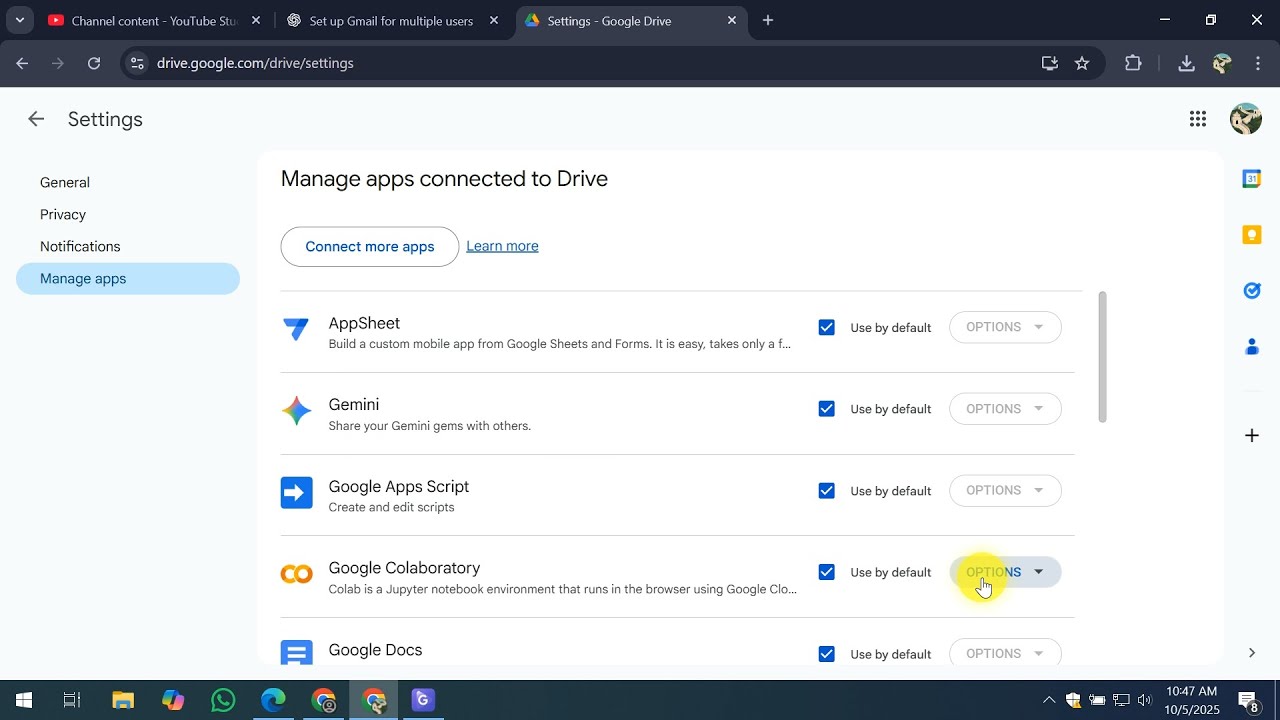Open the Windows Start menu
The width and height of the screenshot is (1280, 720).
24,700
